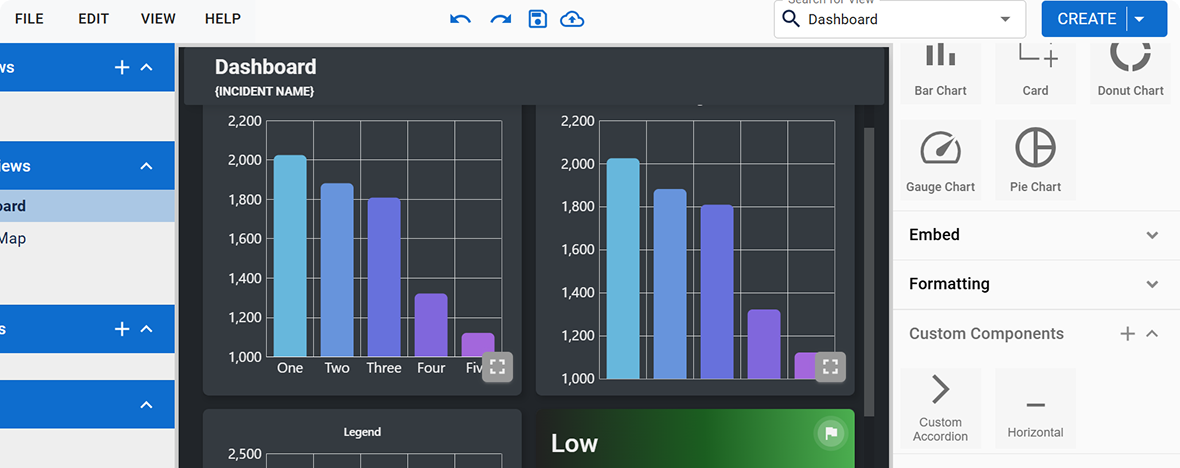Screen dimensions: 1180x468
Task: Click the Save floppy disk icon
Action: point(538,19)
